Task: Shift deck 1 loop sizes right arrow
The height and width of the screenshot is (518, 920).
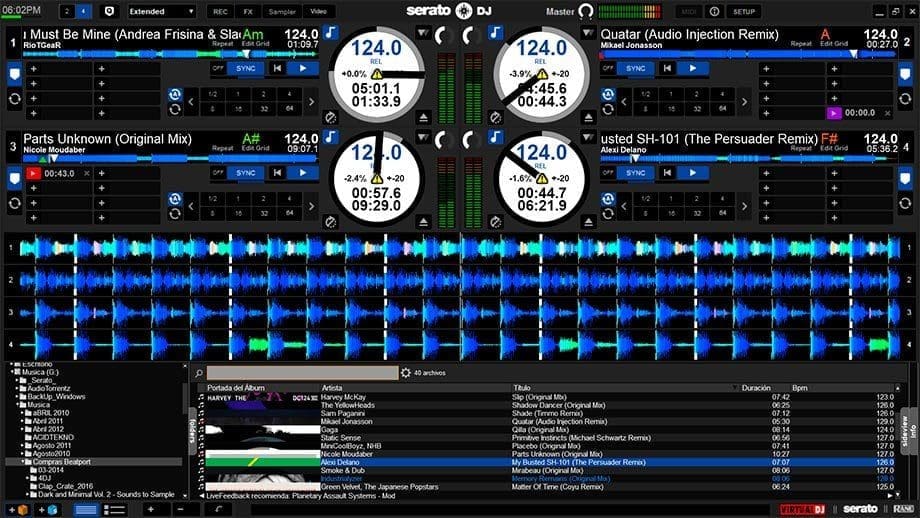Action: coord(312,101)
